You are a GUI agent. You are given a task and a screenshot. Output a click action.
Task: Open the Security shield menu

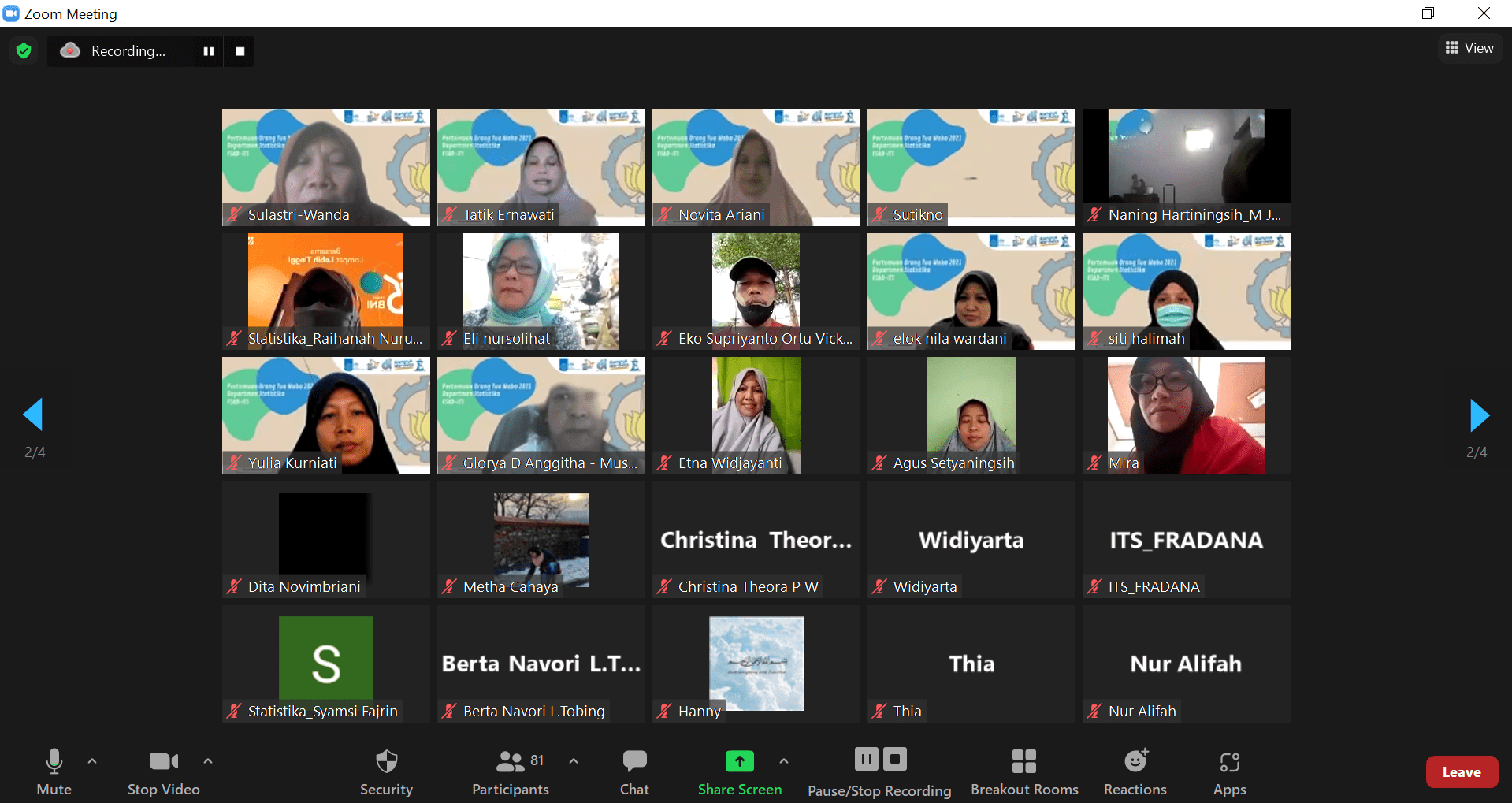point(386,771)
